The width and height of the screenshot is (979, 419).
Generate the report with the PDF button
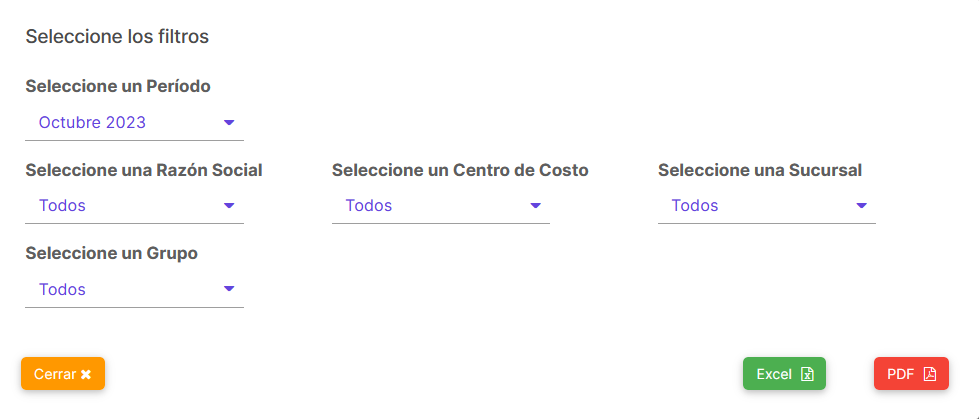click(x=911, y=373)
